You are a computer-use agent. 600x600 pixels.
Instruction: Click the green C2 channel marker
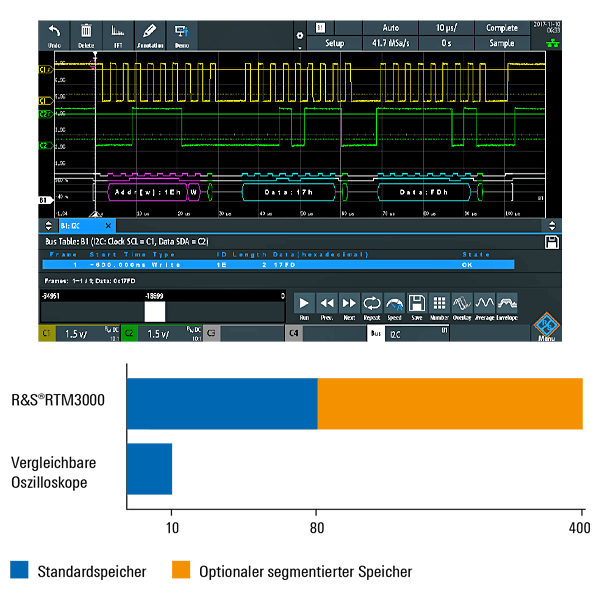[46, 146]
